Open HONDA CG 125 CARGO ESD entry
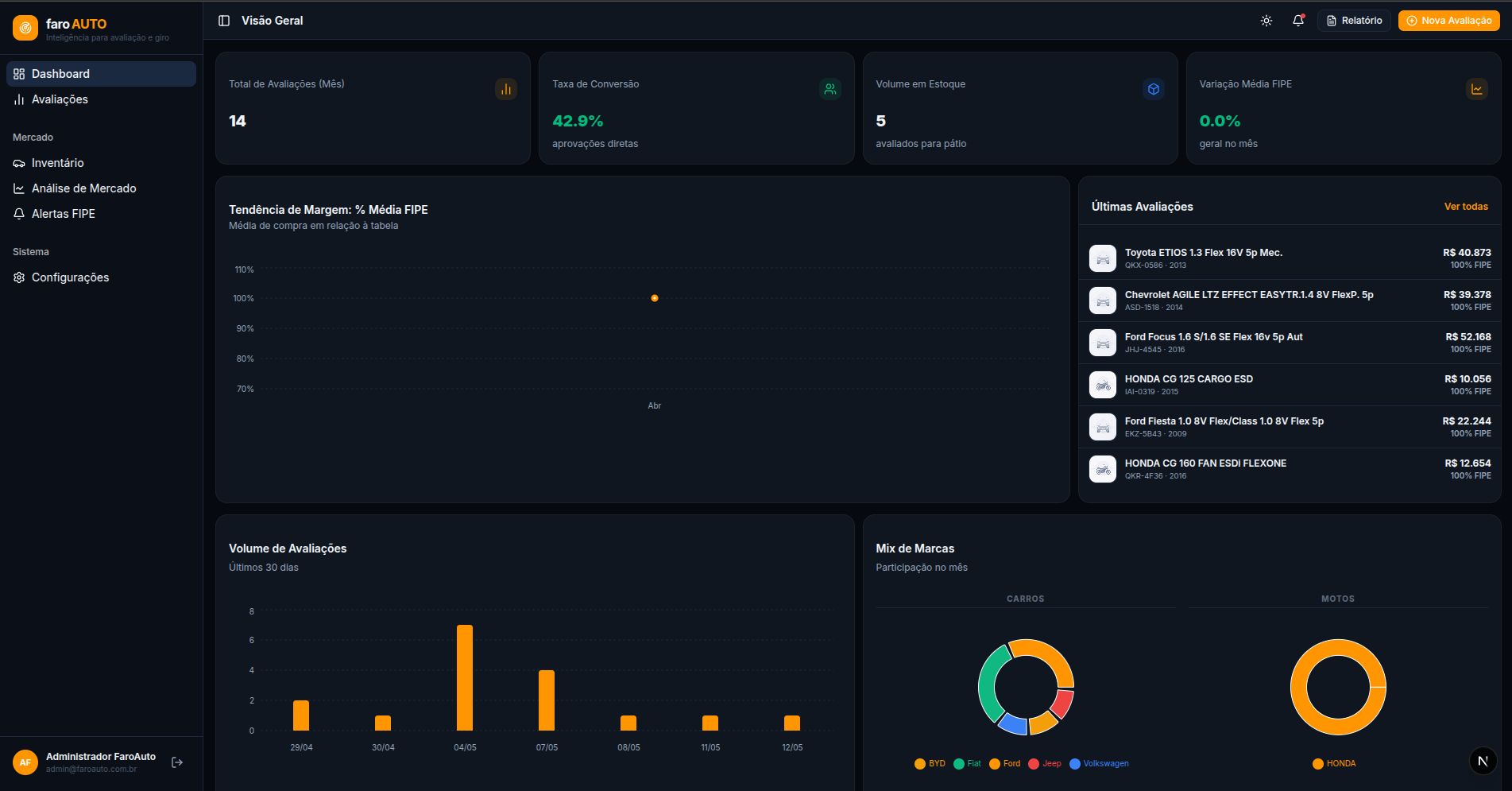1512x791 pixels. coord(1290,385)
